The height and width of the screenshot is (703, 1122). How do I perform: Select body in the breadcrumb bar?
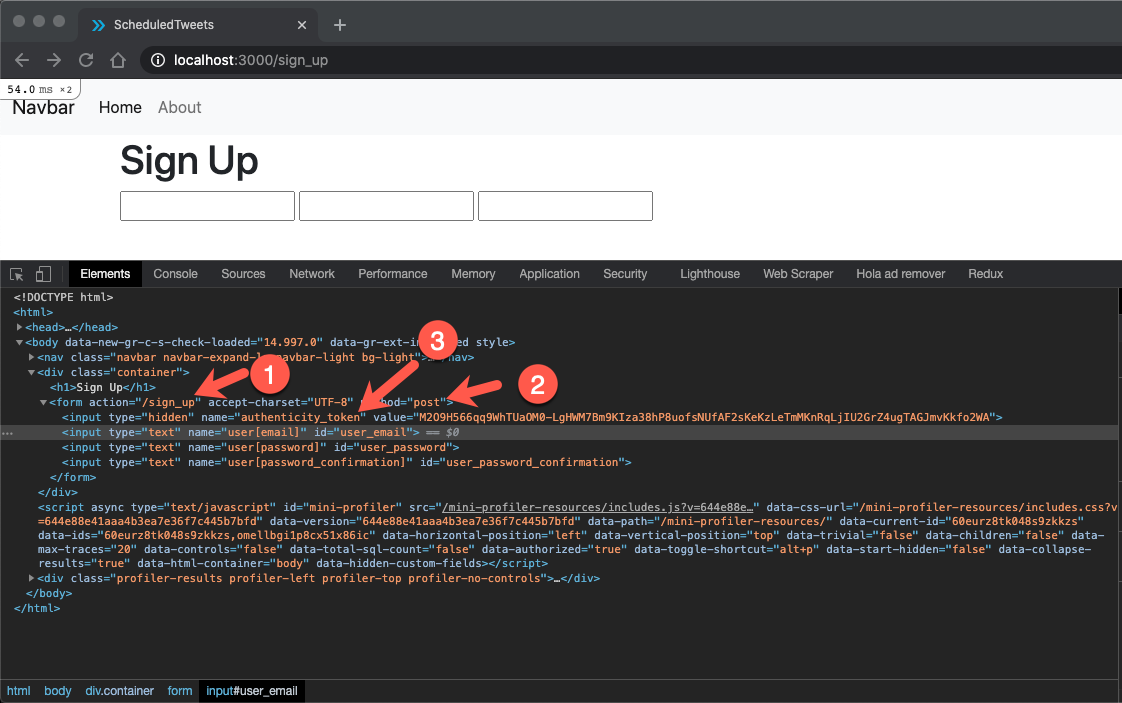(x=58, y=691)
